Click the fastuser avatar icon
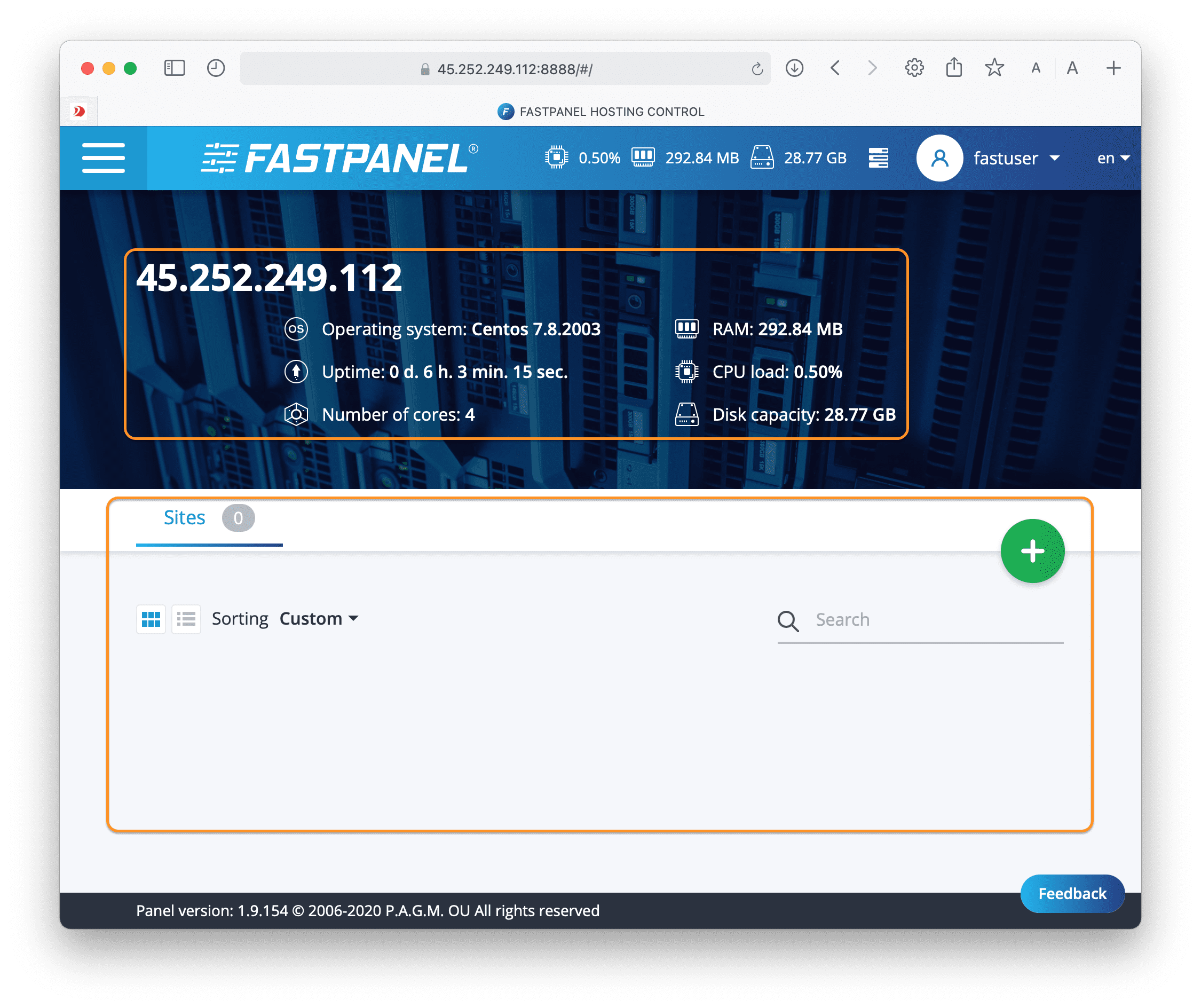1201x1008 pixels. coord(939,158)
